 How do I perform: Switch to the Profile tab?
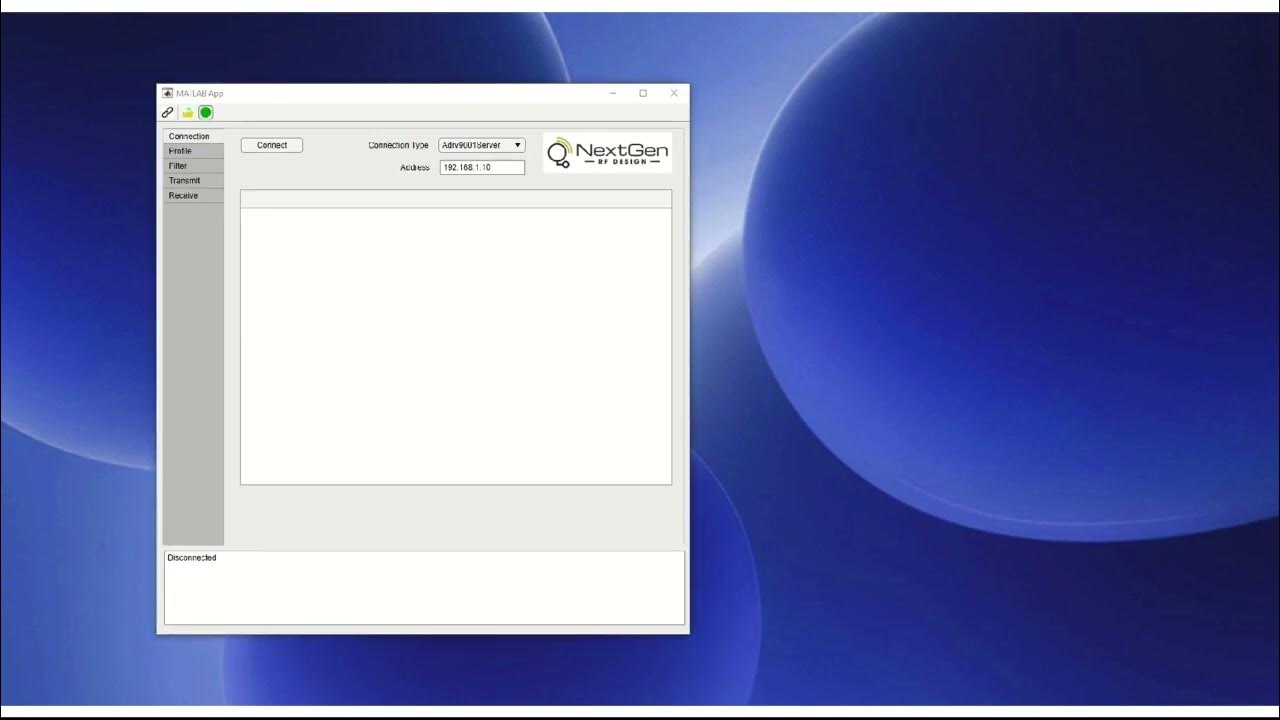coord(193,151)
